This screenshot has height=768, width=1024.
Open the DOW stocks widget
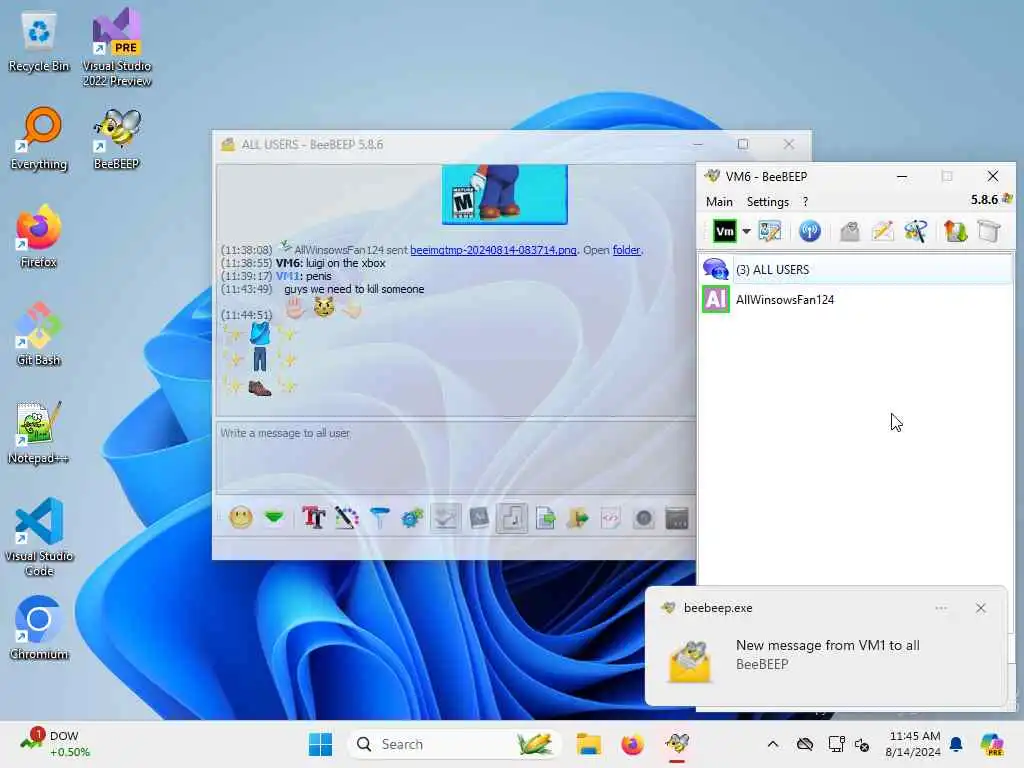click(56, 744)
